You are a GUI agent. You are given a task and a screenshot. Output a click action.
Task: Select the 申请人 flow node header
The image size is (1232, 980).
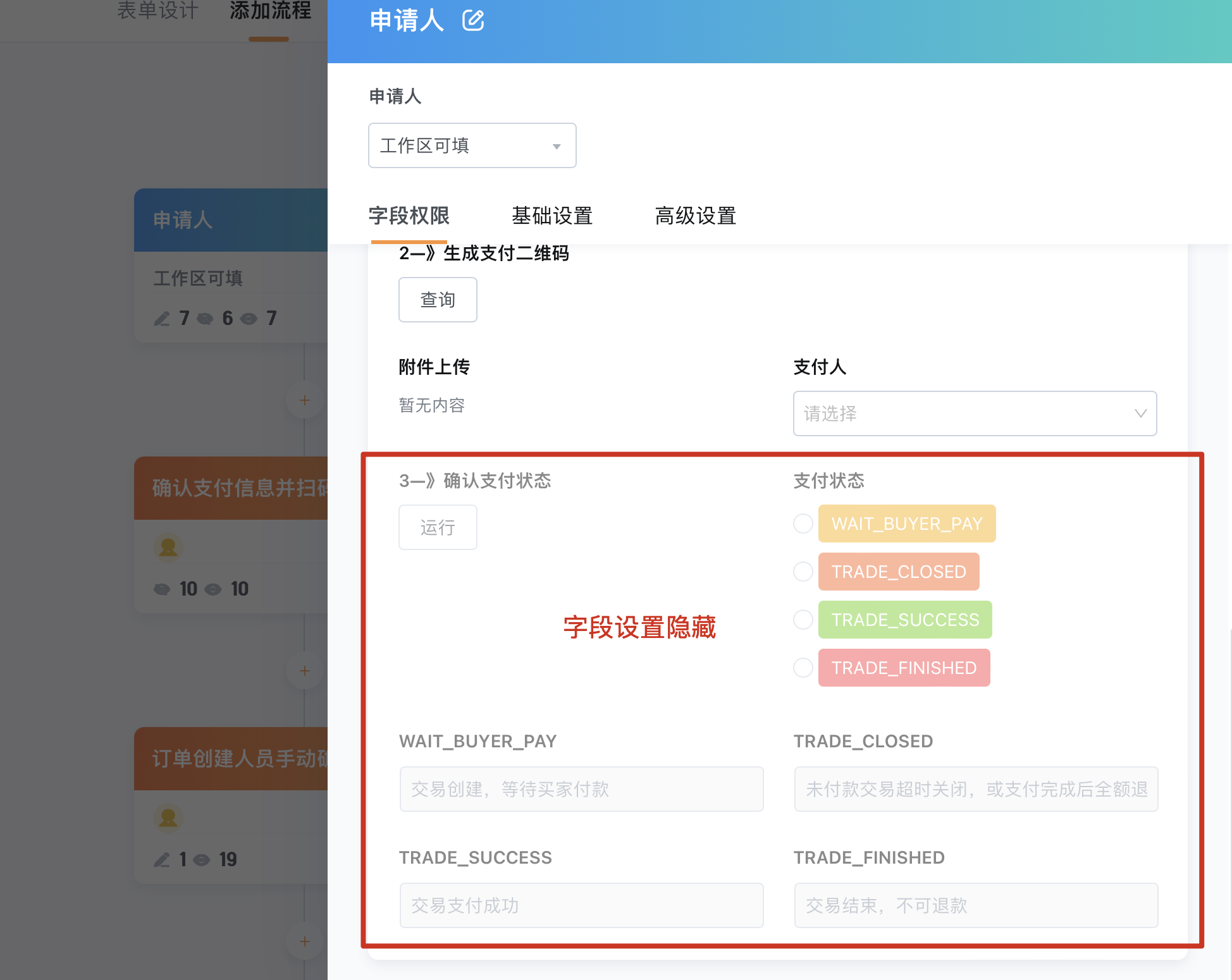[231, 220]
